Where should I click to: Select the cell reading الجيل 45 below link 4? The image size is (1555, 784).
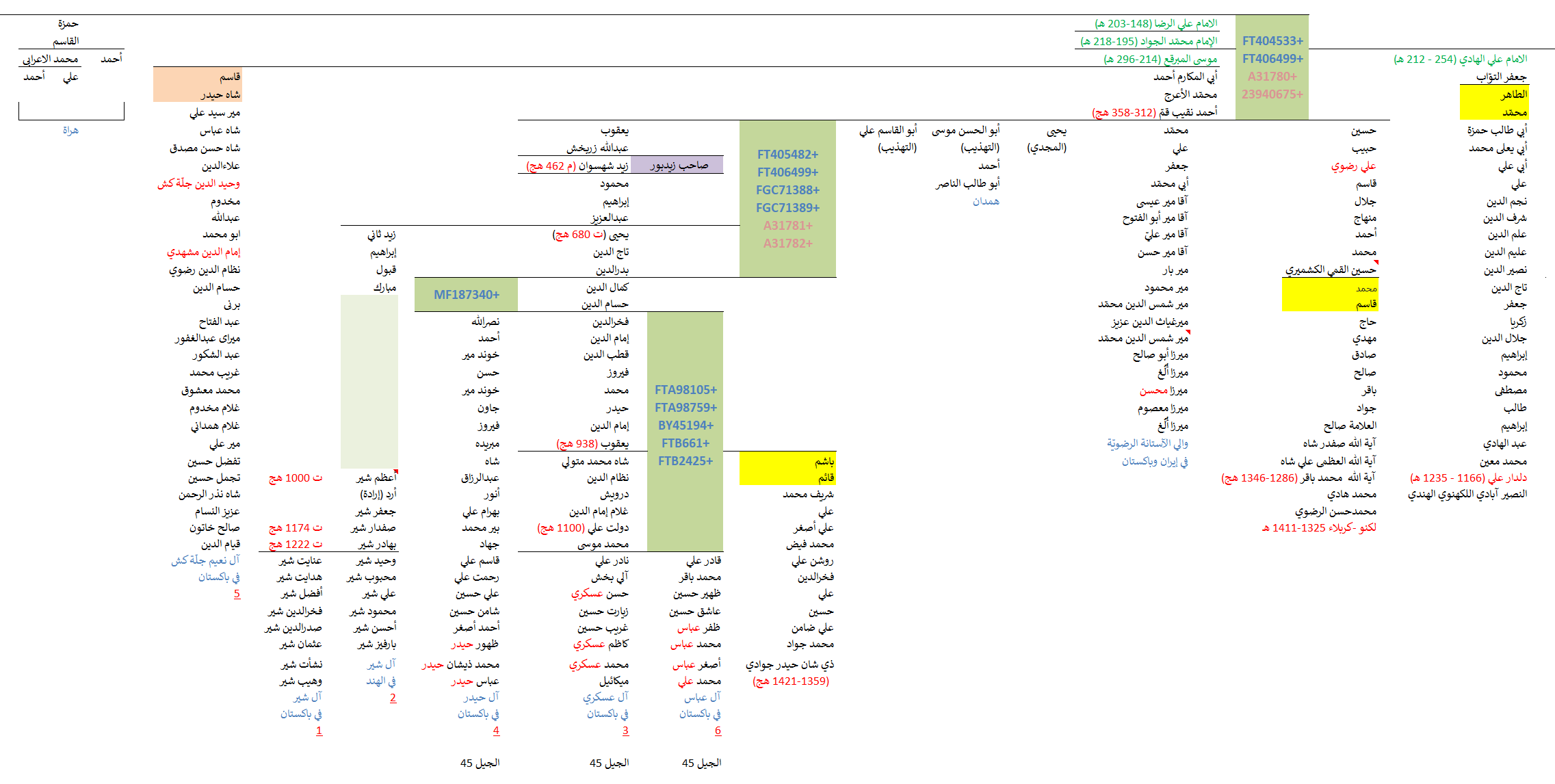point(480,763)
